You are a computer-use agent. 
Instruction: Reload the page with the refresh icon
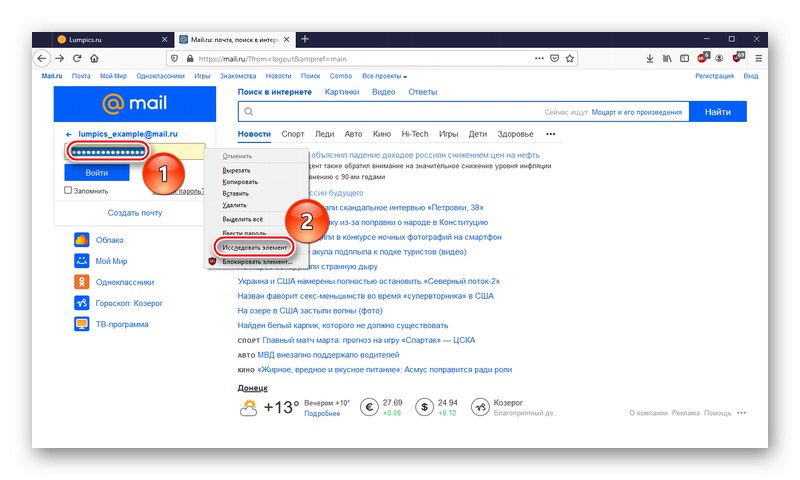point(77,58)
